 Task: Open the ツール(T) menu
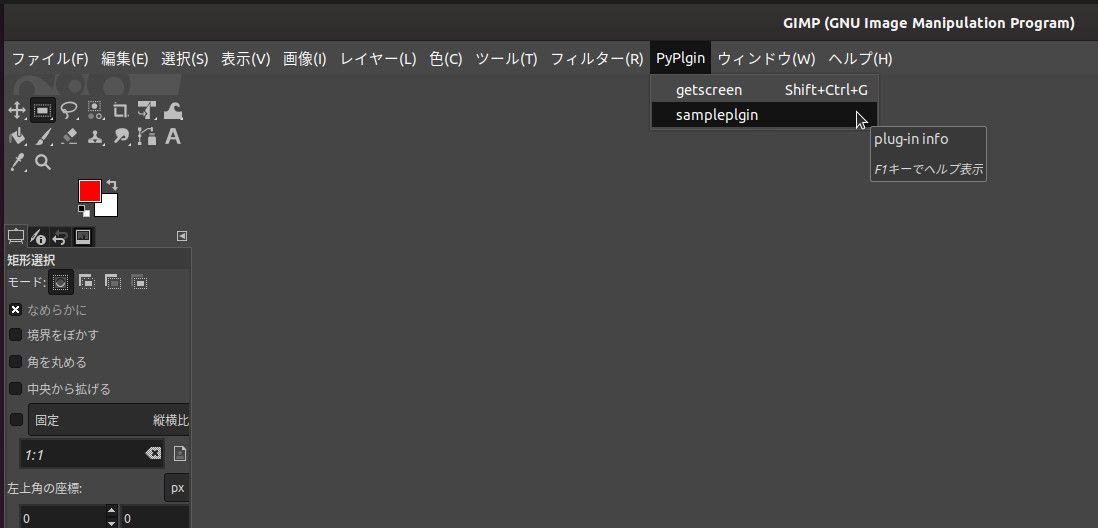[x=506, y=59]
